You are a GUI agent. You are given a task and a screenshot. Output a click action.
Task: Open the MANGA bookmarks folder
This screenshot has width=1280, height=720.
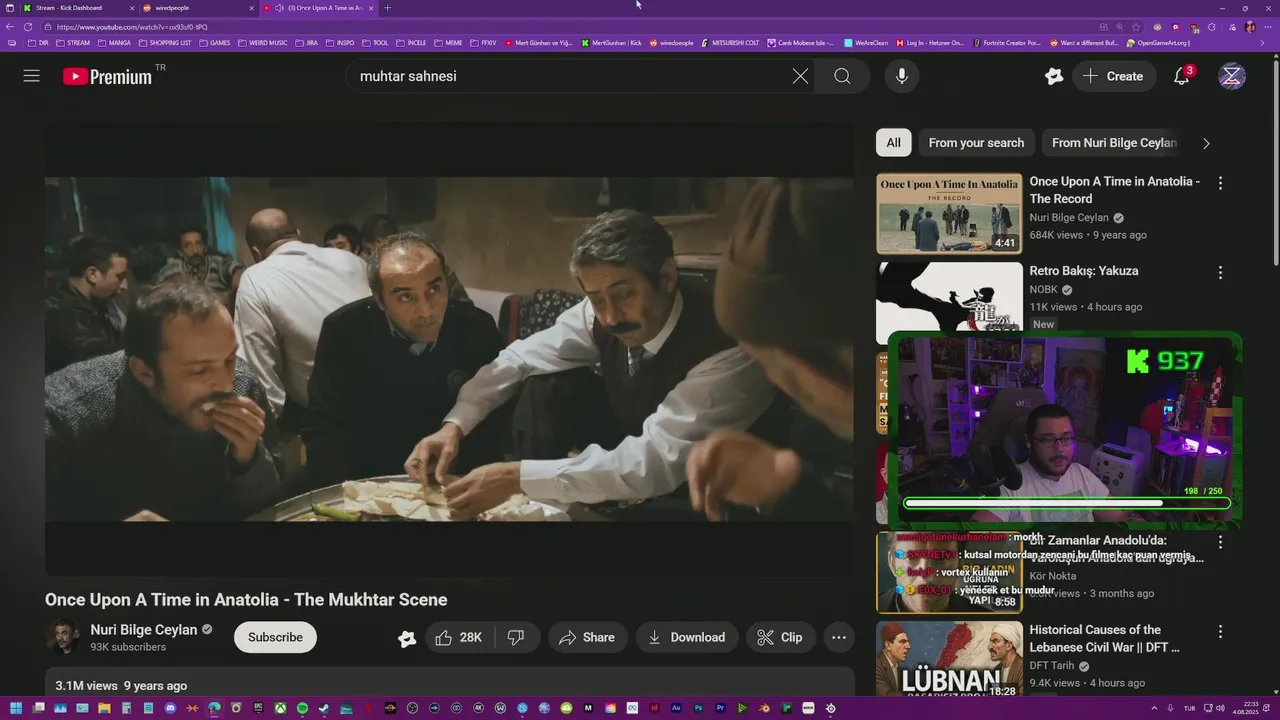[115, 43]
